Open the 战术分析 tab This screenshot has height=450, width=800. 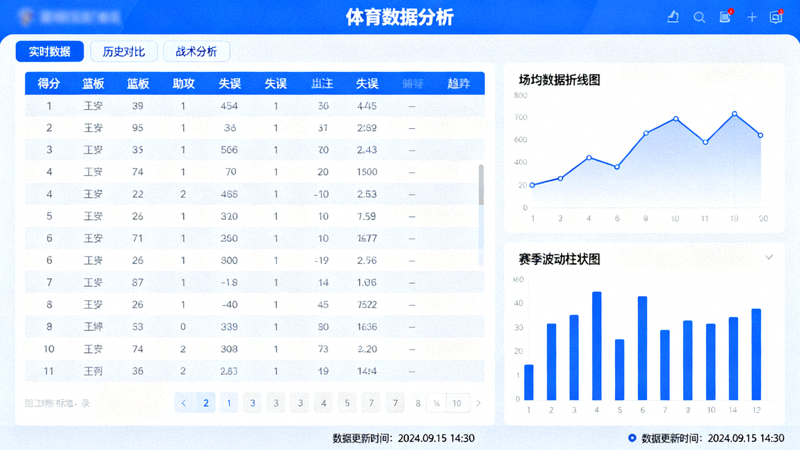[196, 52]
